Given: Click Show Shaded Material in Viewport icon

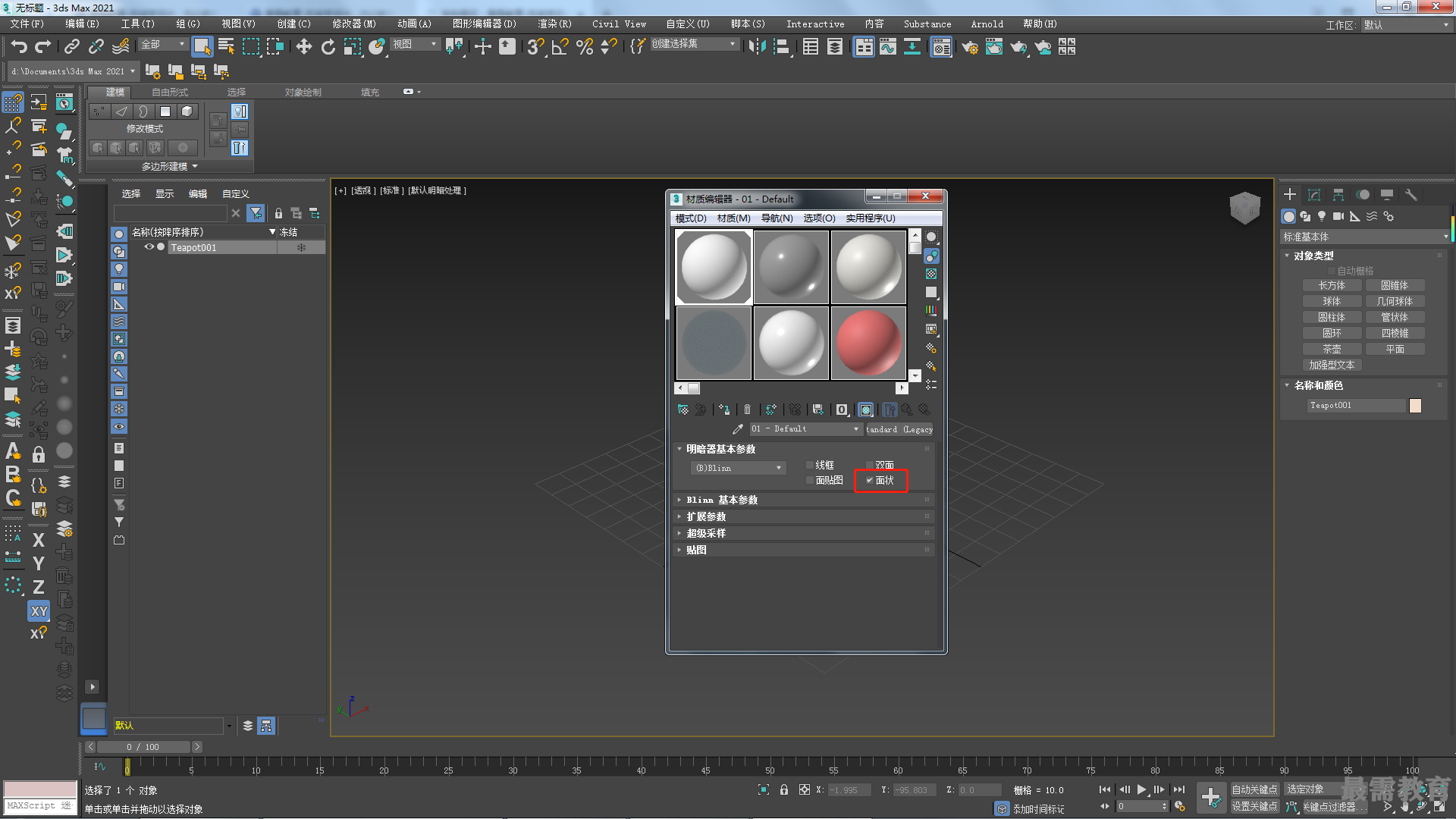Looking at the screenshot, I should point(866,409).
